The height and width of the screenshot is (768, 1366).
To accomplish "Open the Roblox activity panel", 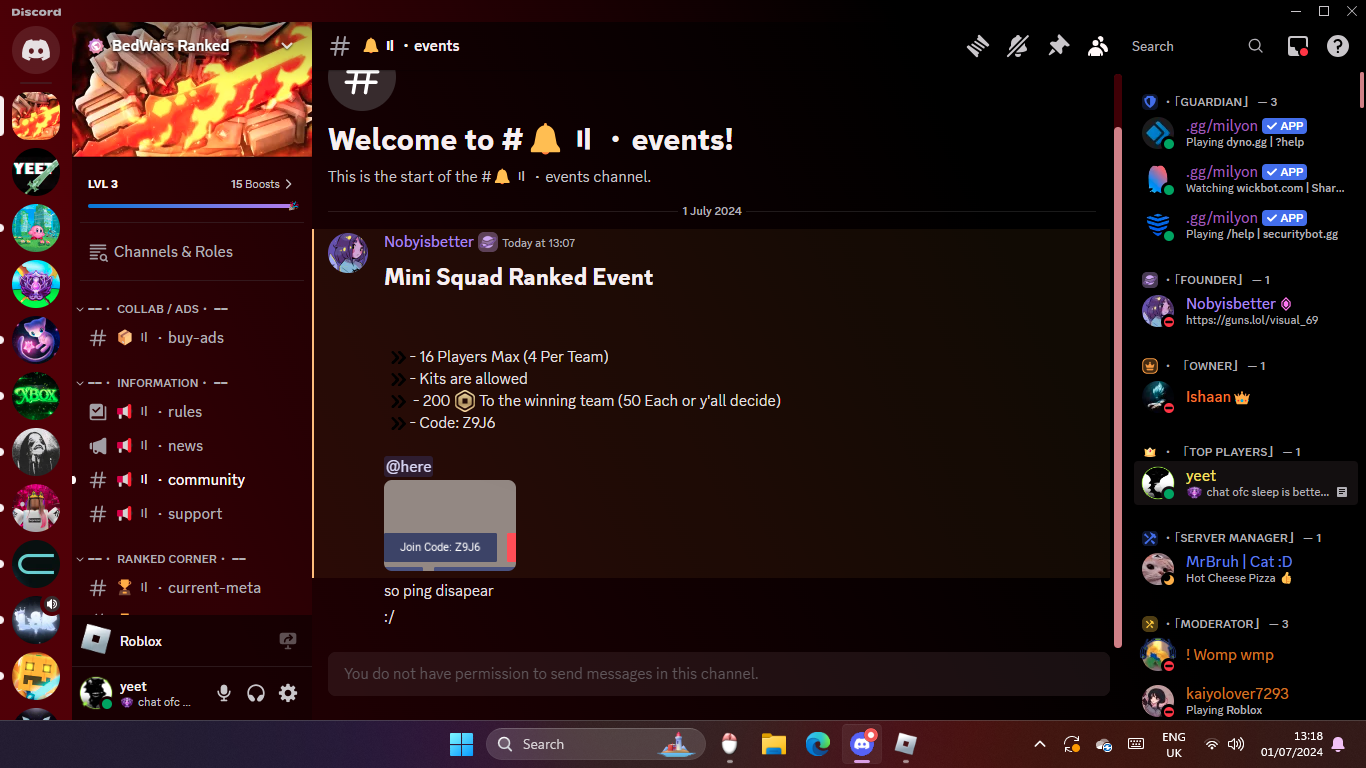I will pos(192,641).
